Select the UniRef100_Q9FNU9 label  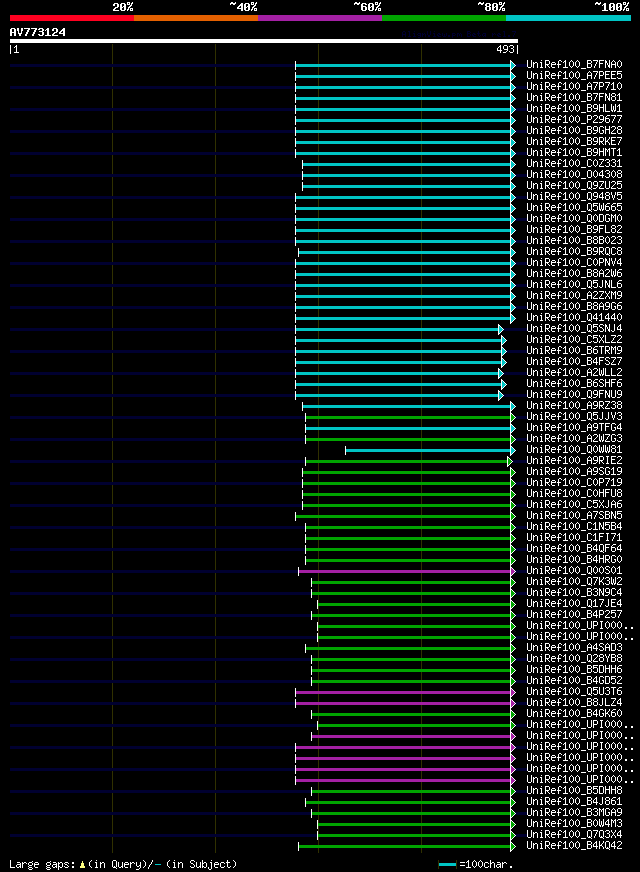coord(574,394)
